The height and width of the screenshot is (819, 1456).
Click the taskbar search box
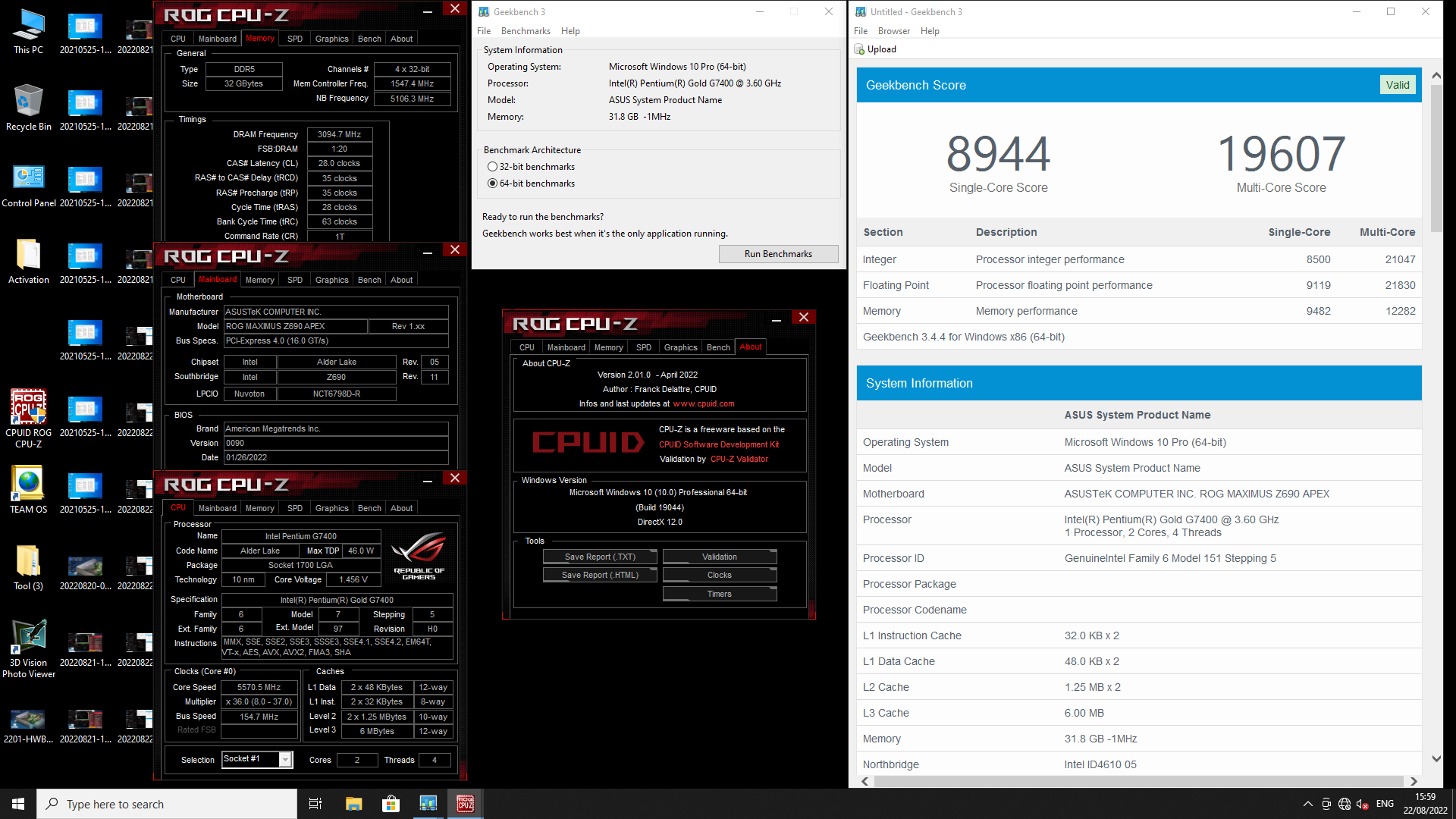pyautogui.click(x=167, y=804)
